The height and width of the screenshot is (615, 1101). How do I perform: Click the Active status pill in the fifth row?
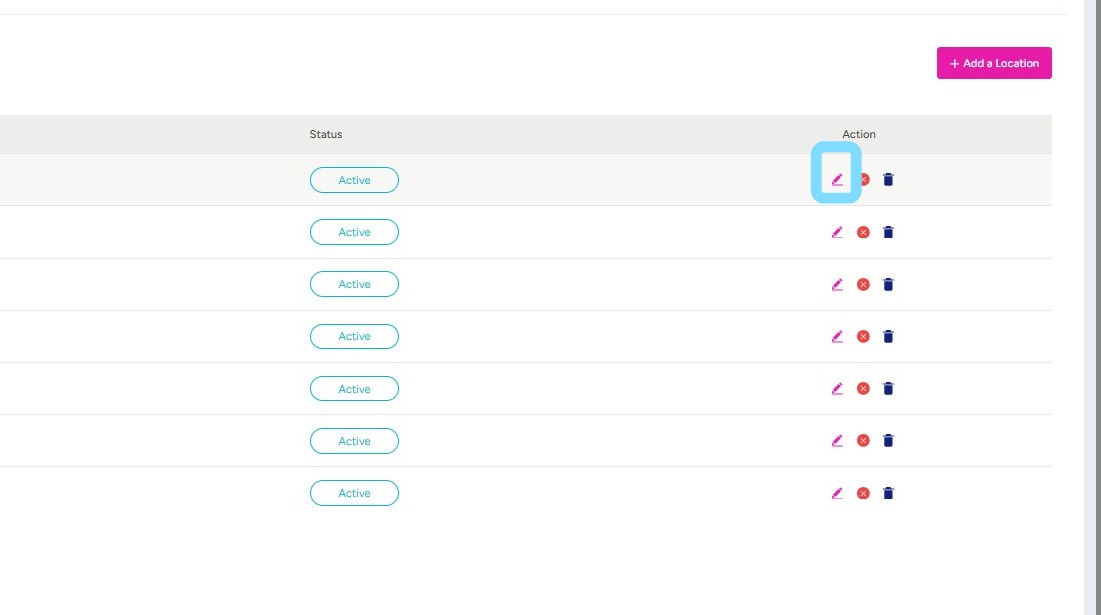click(x=354, y=388)
